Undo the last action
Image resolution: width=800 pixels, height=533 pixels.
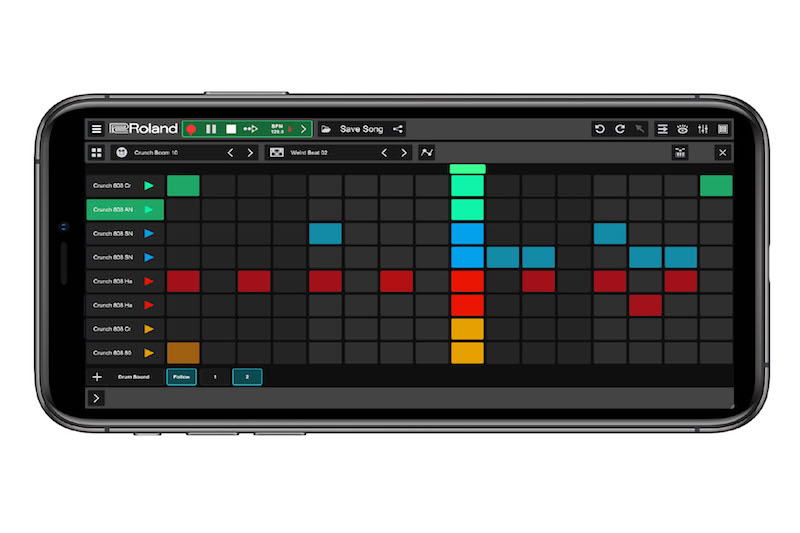tap(600, 129)
